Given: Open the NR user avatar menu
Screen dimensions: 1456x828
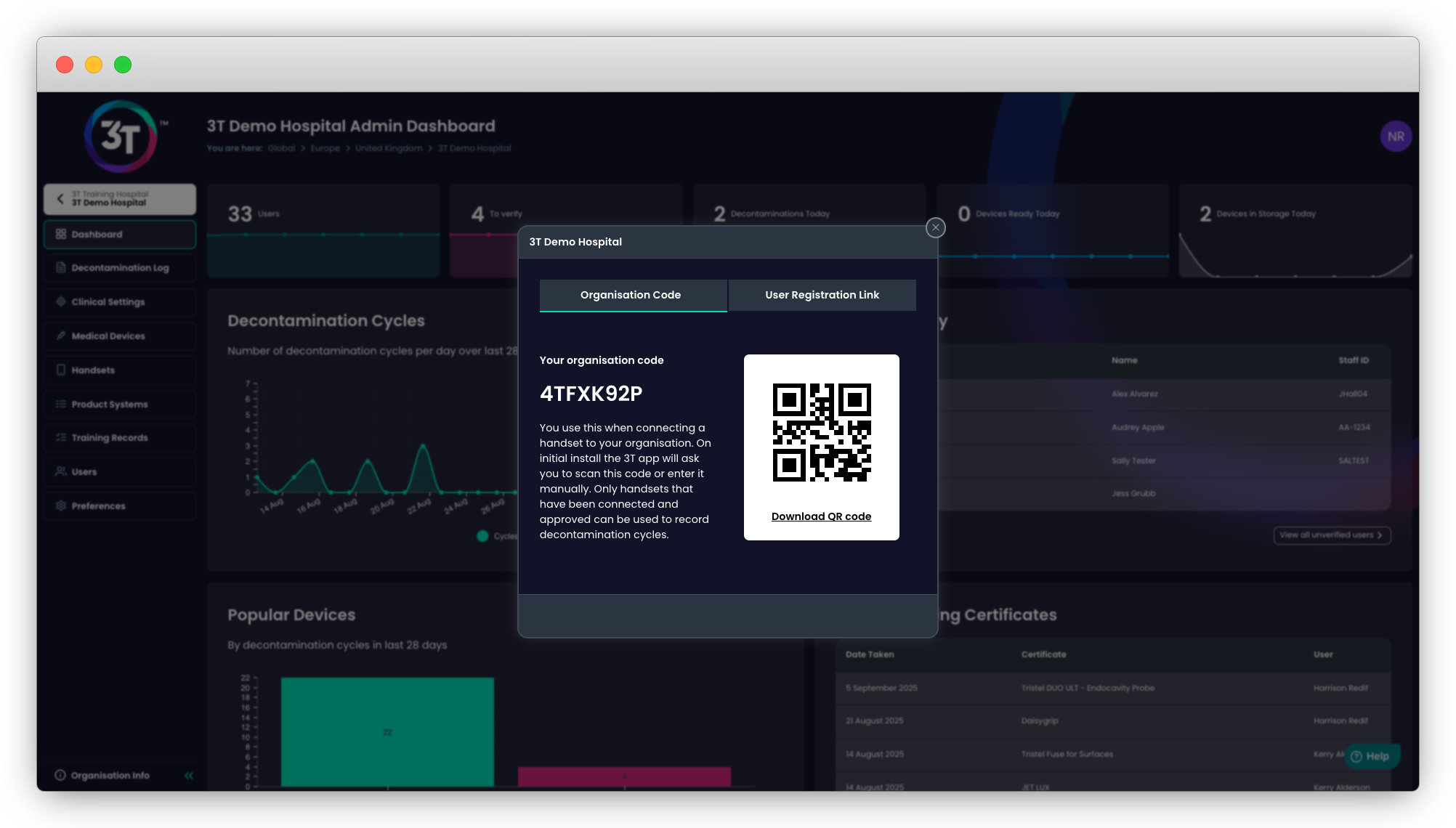Looking at the screenshot, I should [x=1396, y=137].
